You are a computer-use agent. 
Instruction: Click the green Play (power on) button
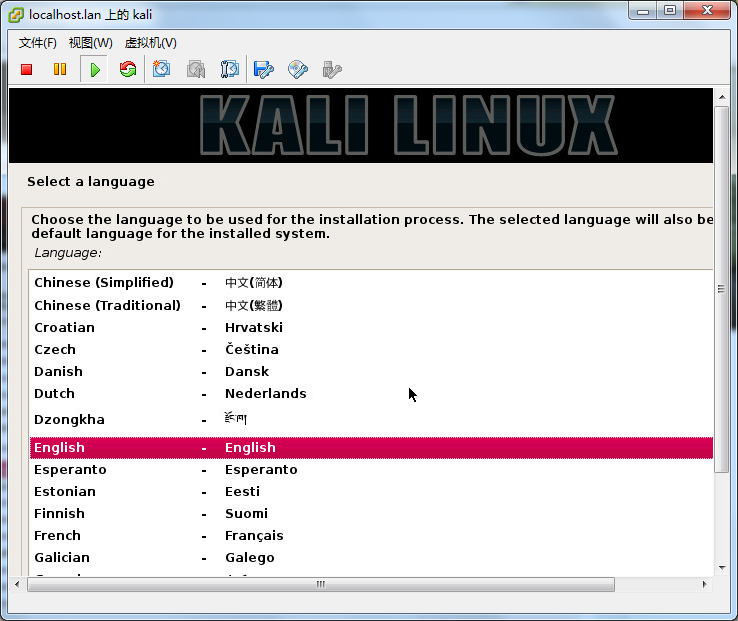pos(95,70)
